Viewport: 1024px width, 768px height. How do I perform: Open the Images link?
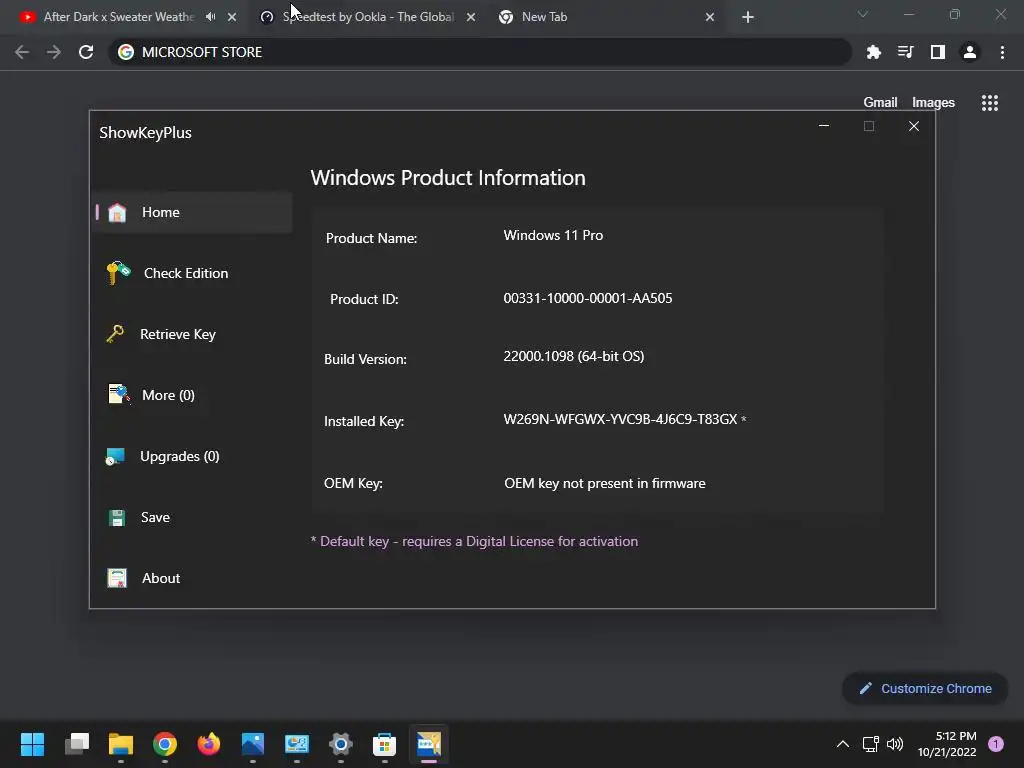pos(933,103)
